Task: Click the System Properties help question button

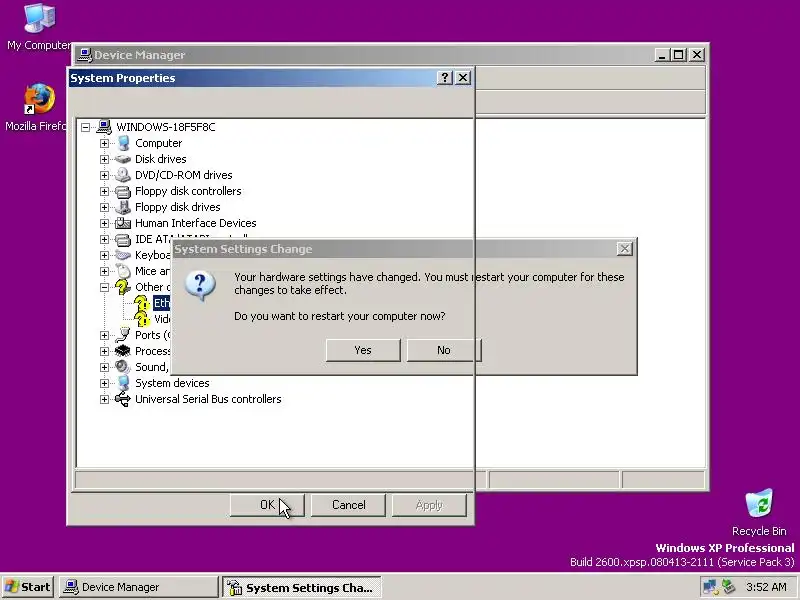Action: tap(445, 78)
